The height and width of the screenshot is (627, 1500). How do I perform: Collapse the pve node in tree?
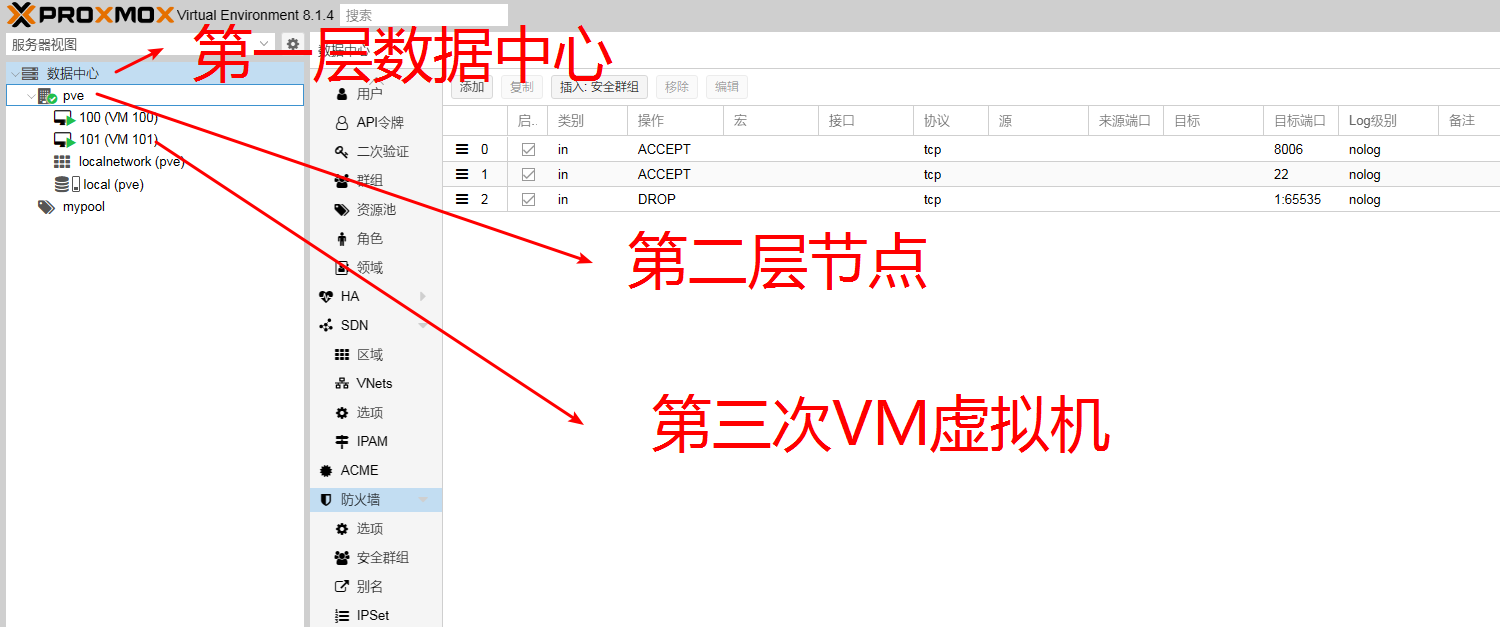(30, 96)
